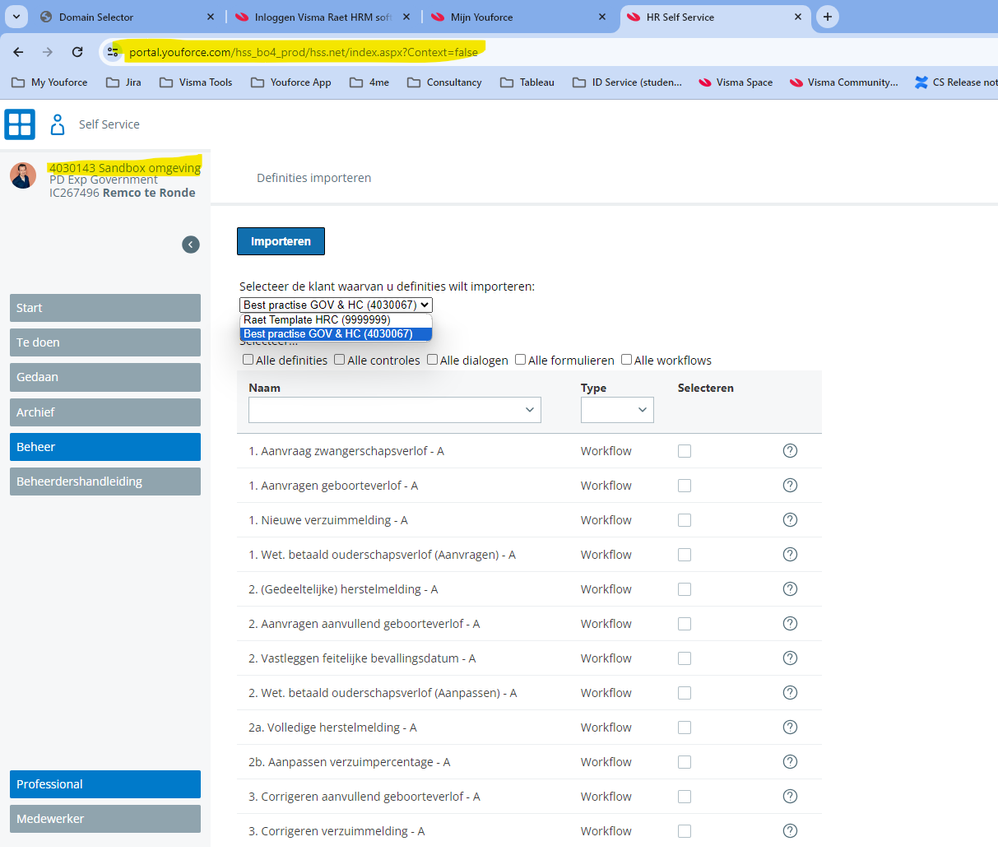Check the Alle dialogen checkbox

[x=432, y=360]
